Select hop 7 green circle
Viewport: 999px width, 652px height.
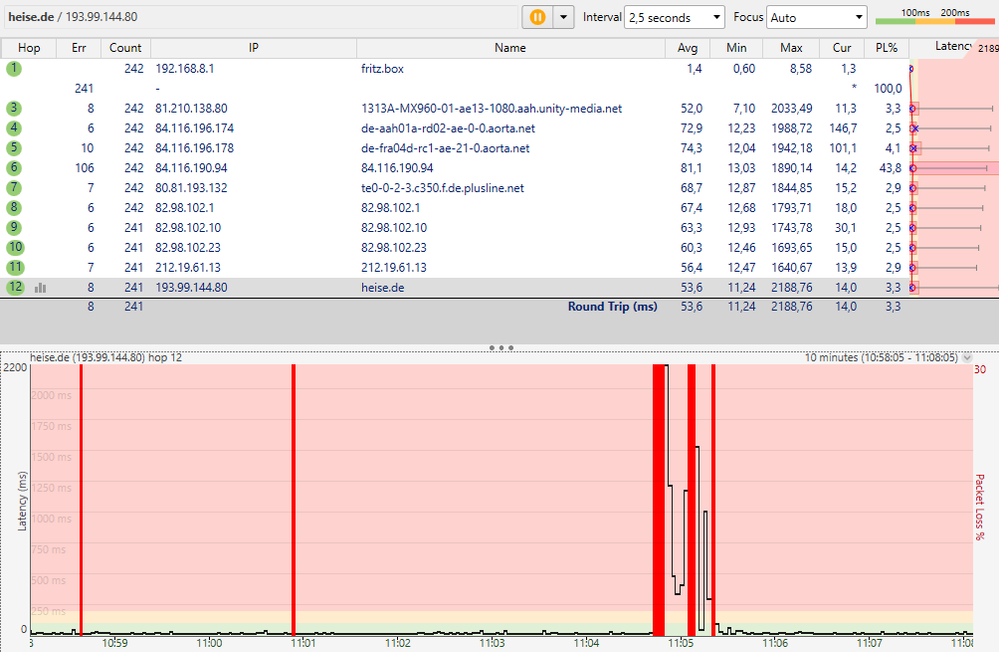[14, 187]
